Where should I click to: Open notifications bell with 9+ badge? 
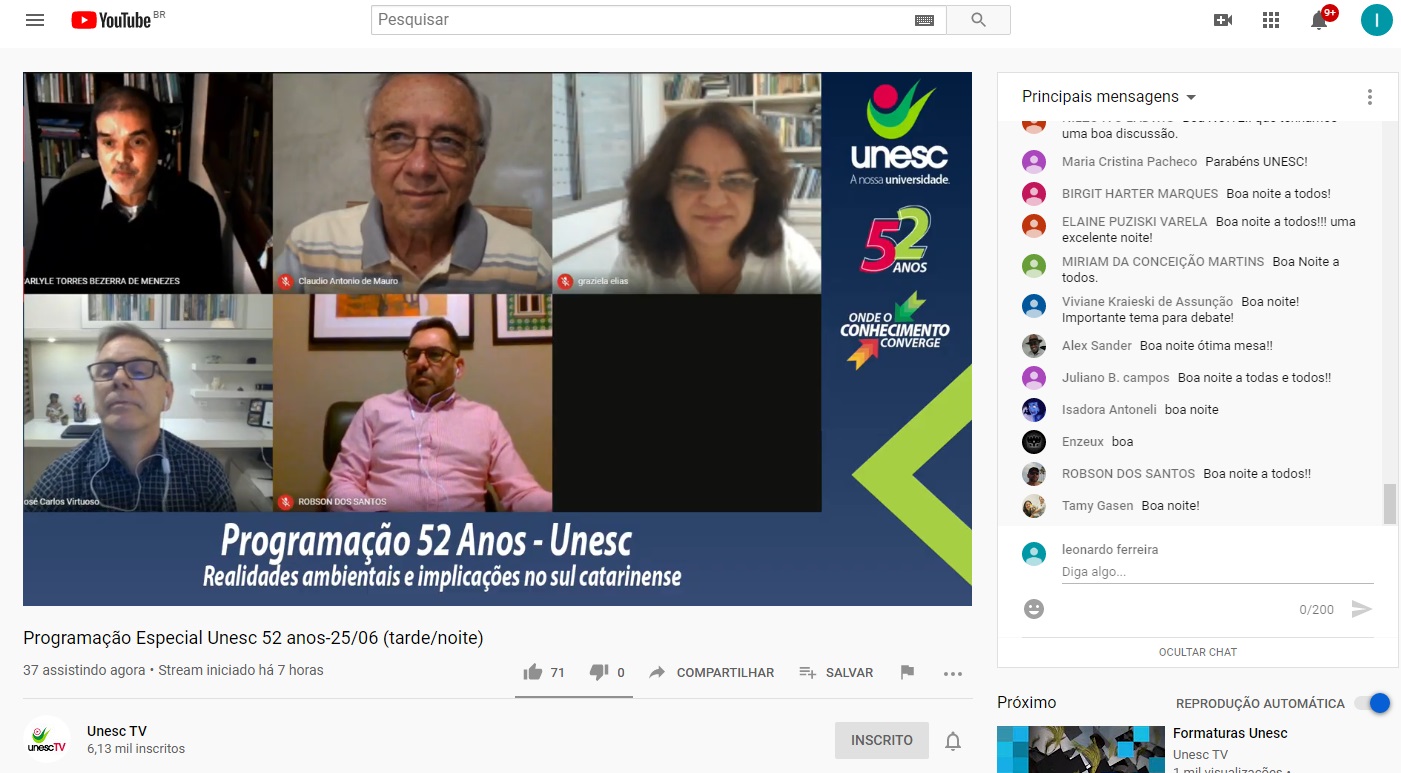(x=1320, y=20)
